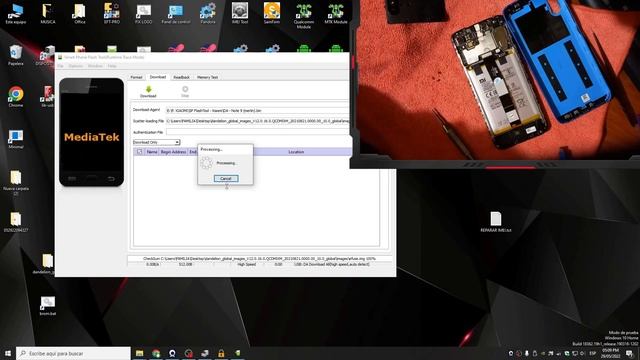Image resolution: width=640 pixels, height=360 pixels.
Task: Click the Stop icon in SP Flash Tool
Action: coord(185,89)
